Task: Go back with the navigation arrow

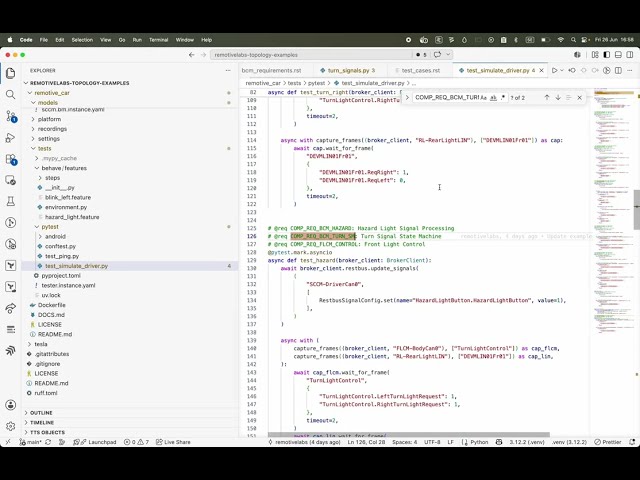Action: (191, 55)
